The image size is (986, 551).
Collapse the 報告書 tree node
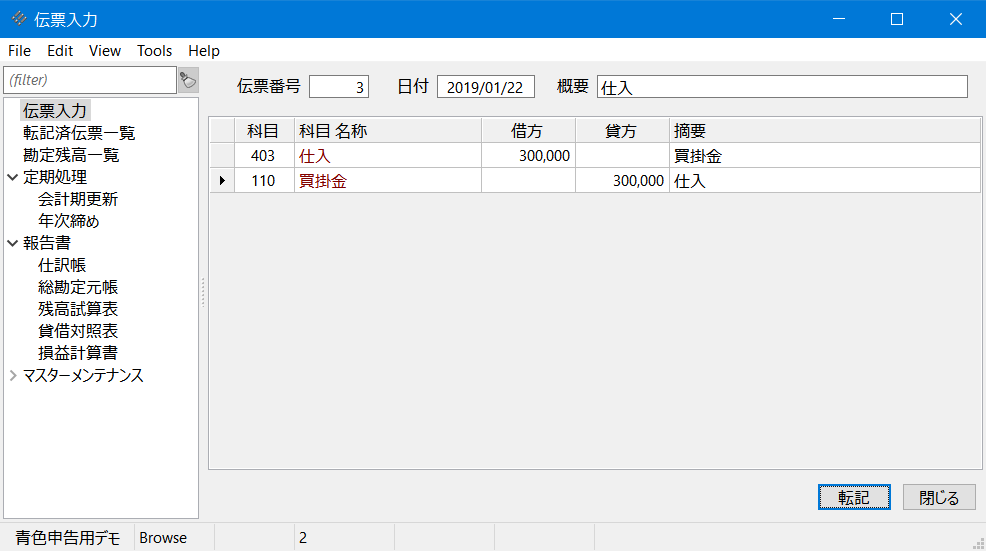coord(12,243)
